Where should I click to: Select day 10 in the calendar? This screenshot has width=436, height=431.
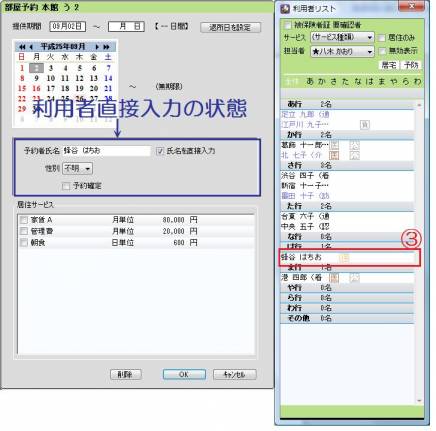click(51, 78)
